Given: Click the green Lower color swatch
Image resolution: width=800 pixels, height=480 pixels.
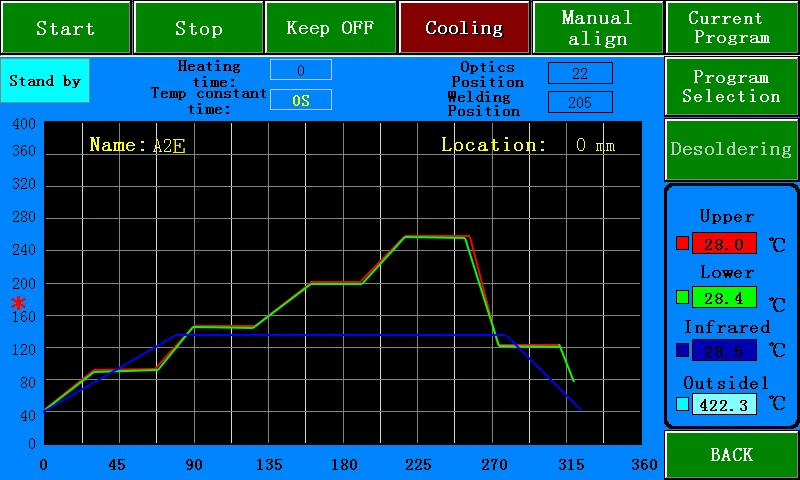Looking at the screenshot, I should click(x=682, y=297).
